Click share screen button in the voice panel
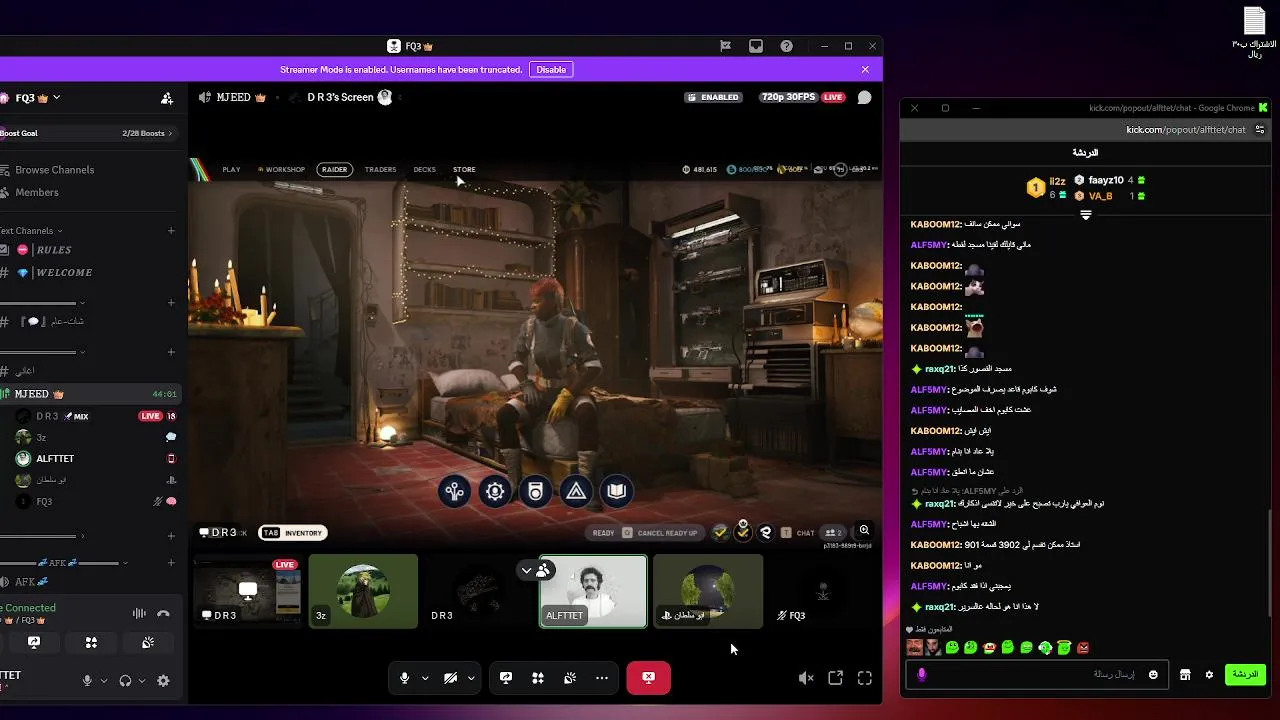This screenshot has width=1280, height=720. pyautogui.click(x=34, y=643)
